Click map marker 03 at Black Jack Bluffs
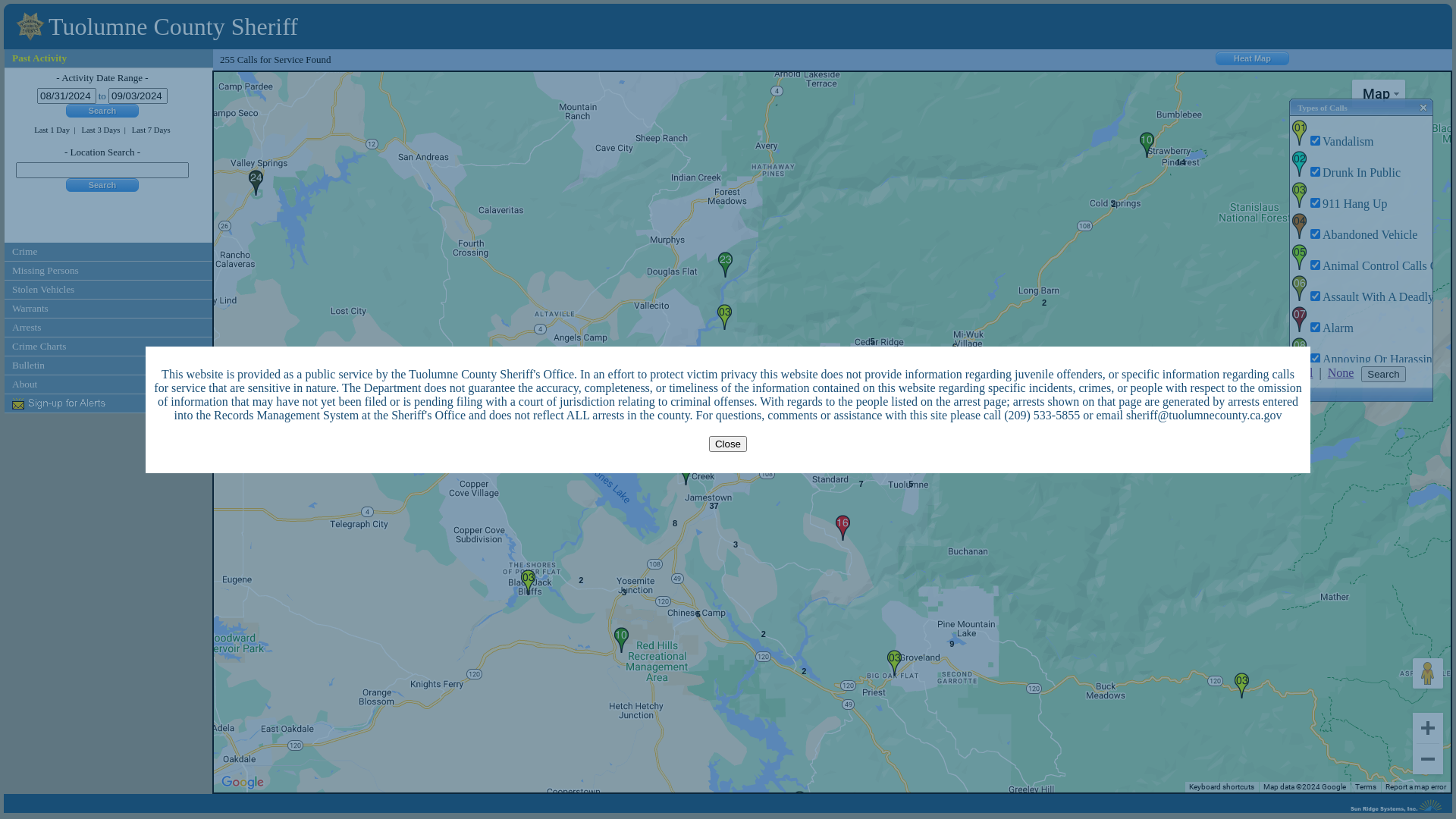Screen dimensions: 1456x819 click(528, 582)
